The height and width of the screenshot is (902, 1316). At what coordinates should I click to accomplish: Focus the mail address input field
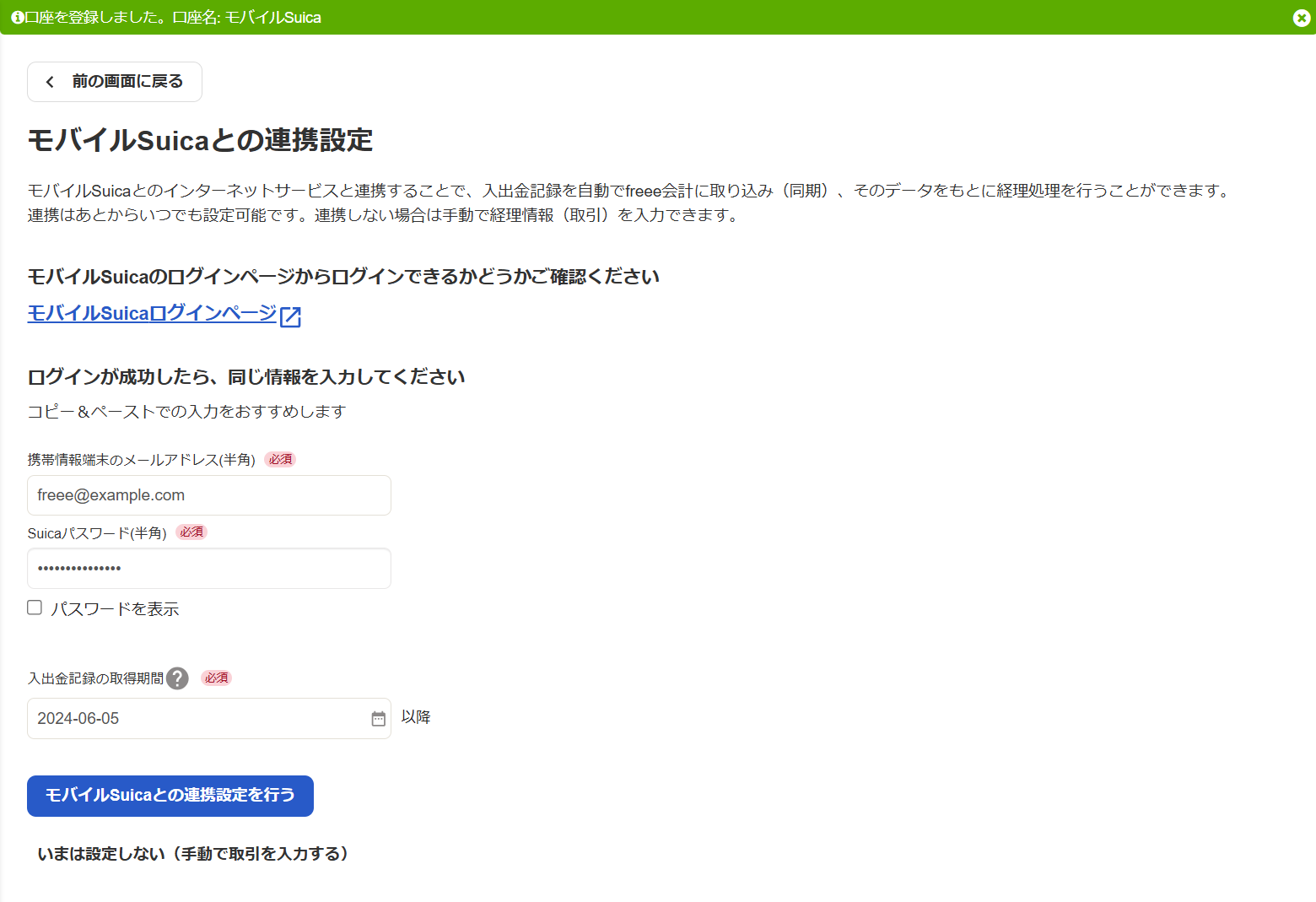point(209,495)
